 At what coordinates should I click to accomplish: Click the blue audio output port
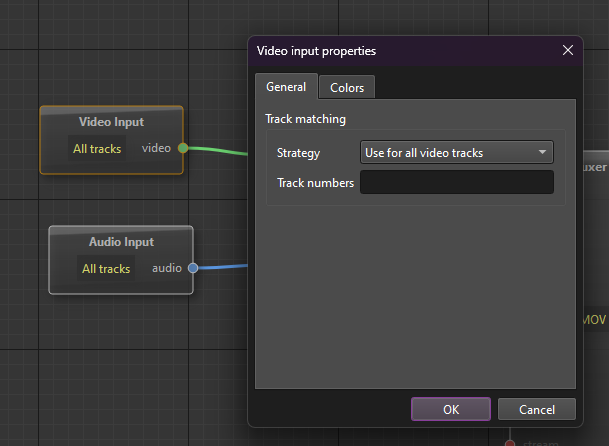pyautogui.click(x=193, y=268)
